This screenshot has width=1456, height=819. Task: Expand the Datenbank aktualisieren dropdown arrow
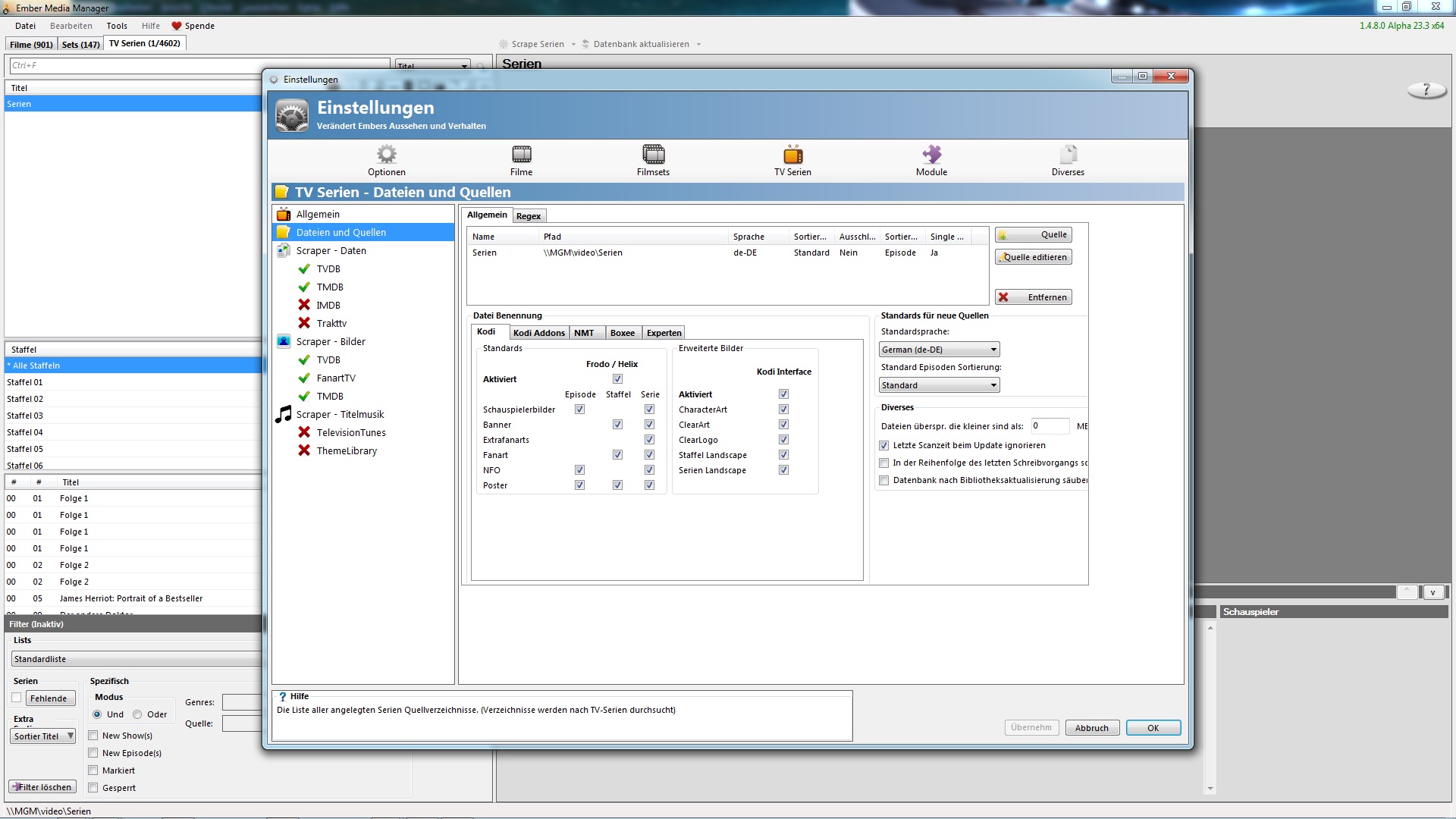pos(698,44)
